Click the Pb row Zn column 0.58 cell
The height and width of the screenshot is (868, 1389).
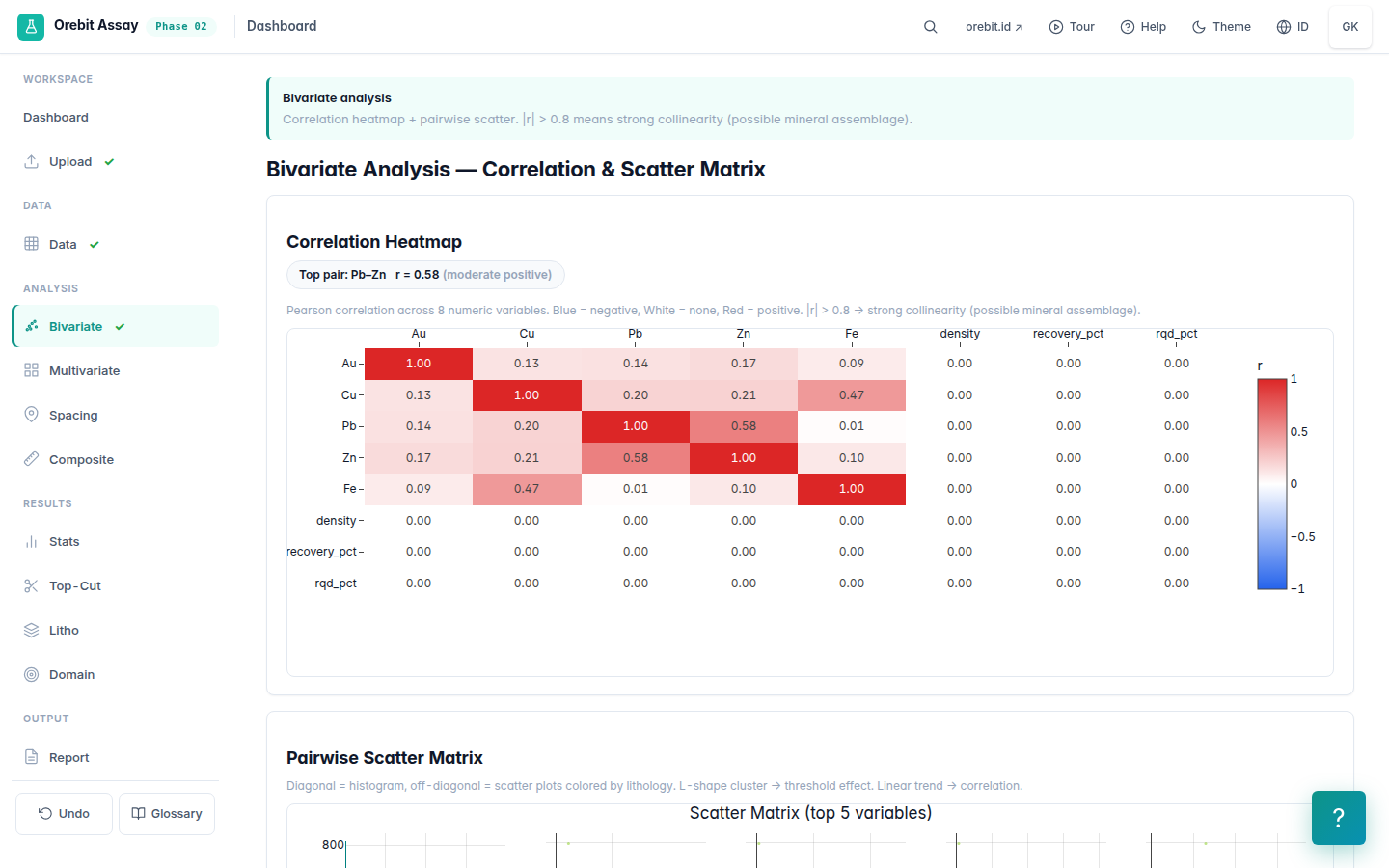[744, 426]
